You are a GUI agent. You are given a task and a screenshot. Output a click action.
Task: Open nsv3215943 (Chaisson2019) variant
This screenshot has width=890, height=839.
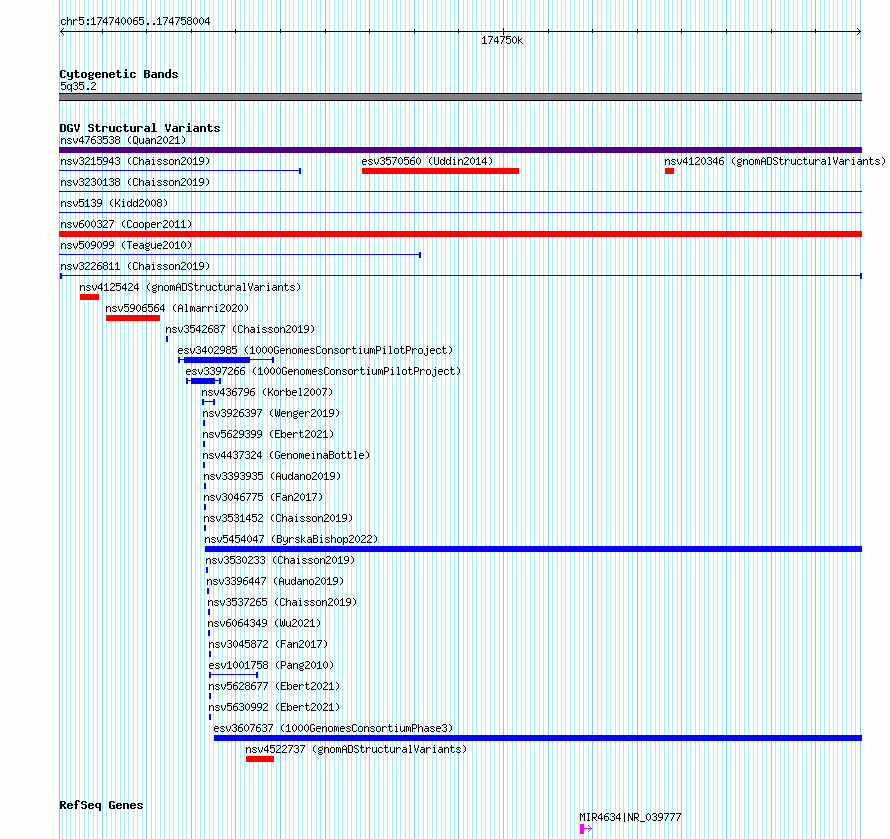[x=135, y=161]
